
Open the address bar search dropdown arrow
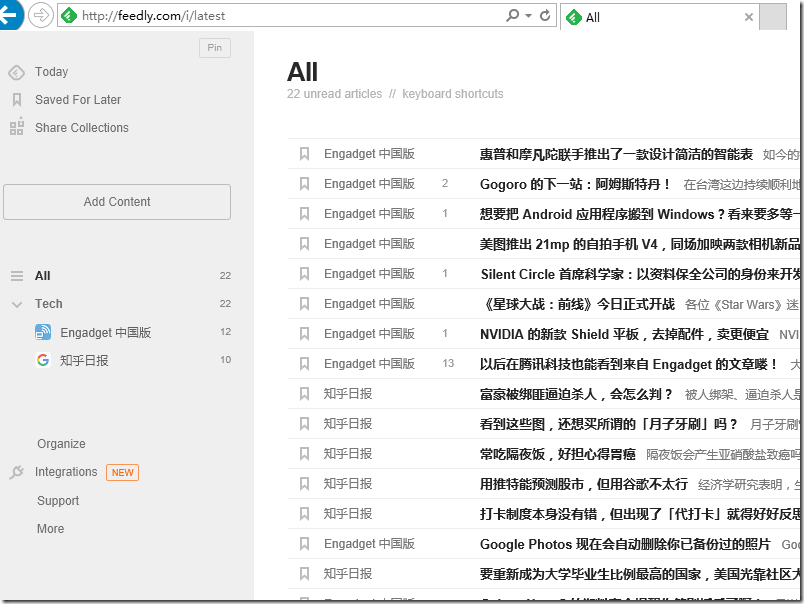click(528, 16)
